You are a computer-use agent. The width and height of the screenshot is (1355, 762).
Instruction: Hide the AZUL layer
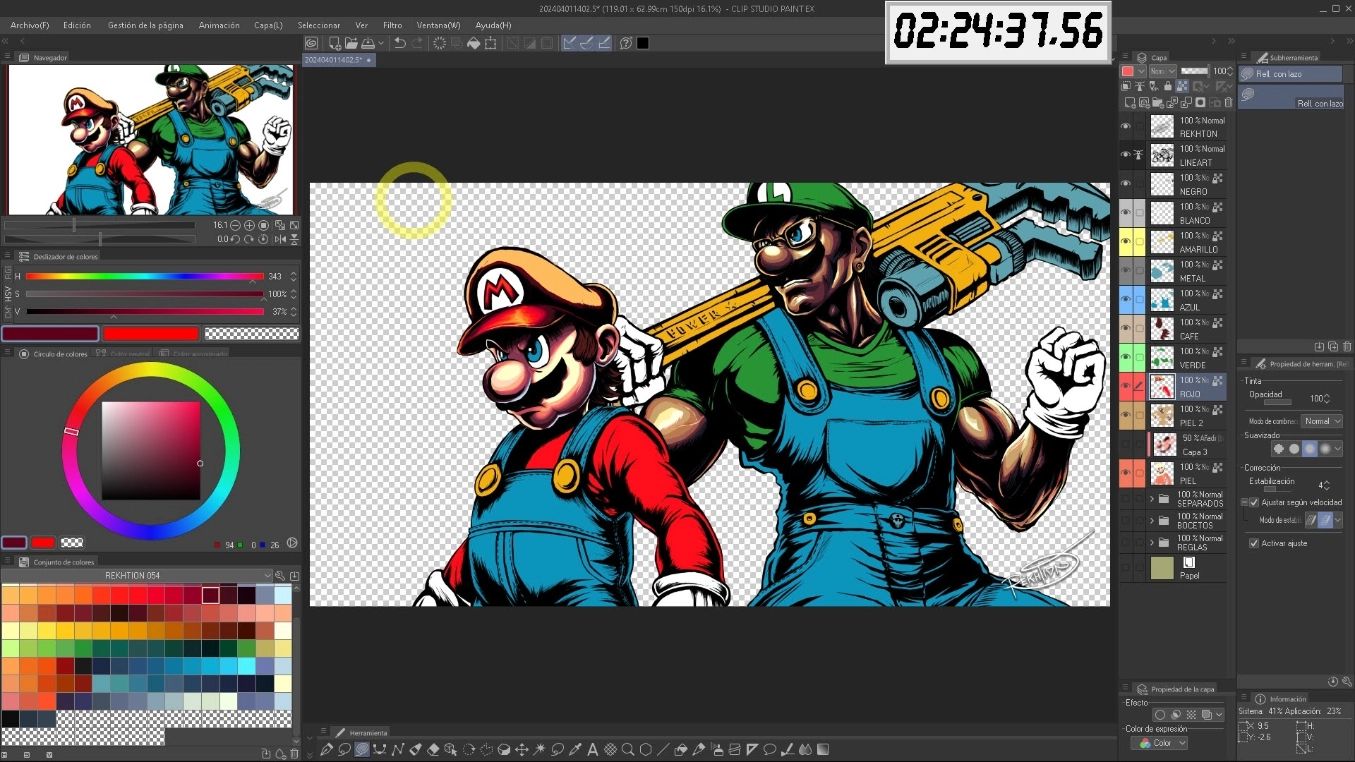pyautogui.click(x=1125, y=300)
